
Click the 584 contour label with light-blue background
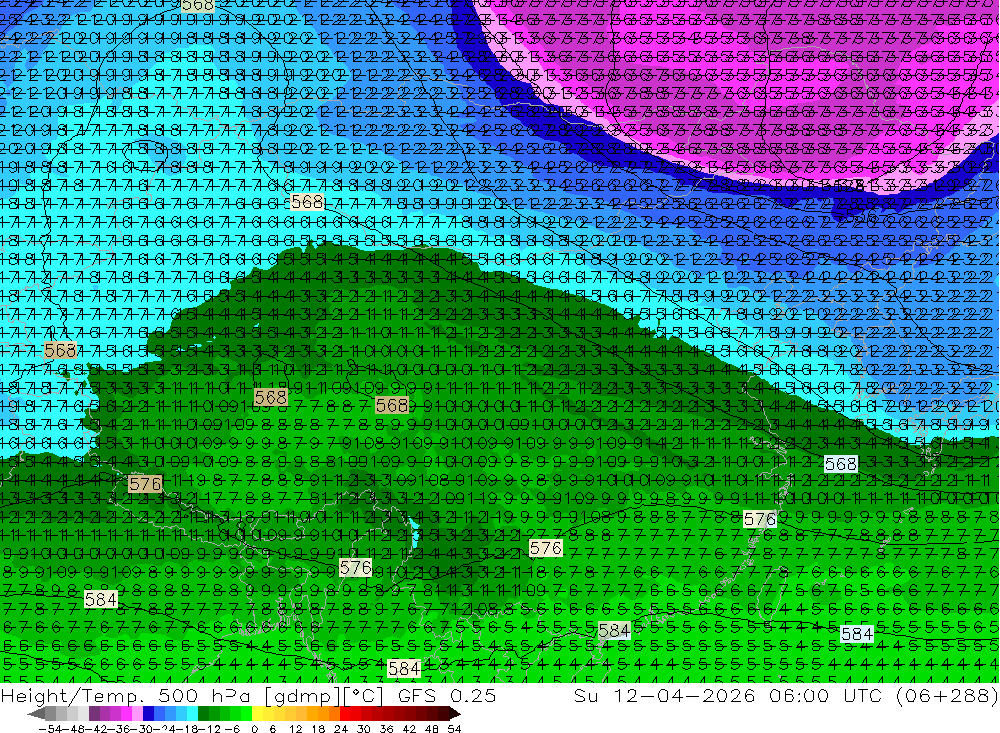pyautogui.click(x=857, y=633)
